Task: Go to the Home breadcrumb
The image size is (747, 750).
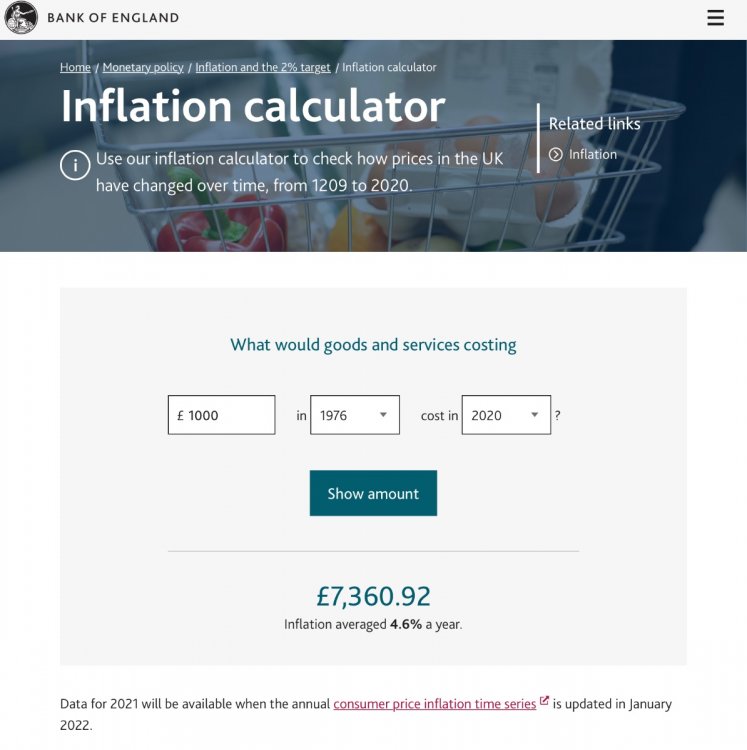Action: point(75,68)
